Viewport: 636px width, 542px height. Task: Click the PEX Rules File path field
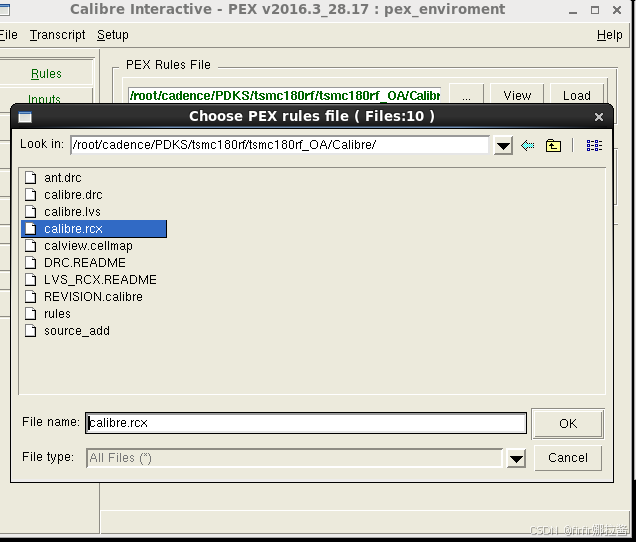(284, 96)
